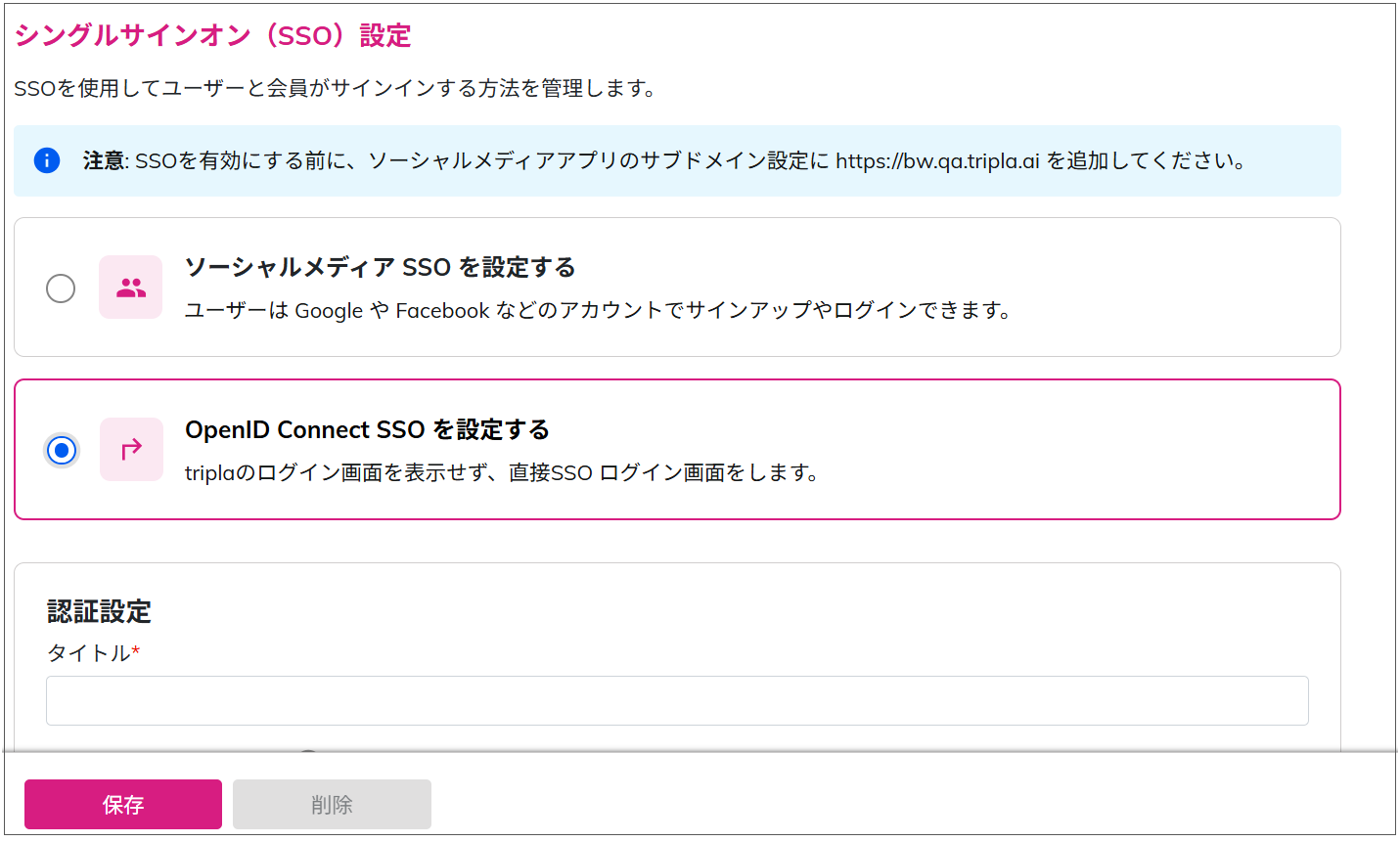Viewport: 1400px width, 842px height.
Task: Click the https://bw.qa.tripla.ai URL in the notice
Action: coord(936,161)
